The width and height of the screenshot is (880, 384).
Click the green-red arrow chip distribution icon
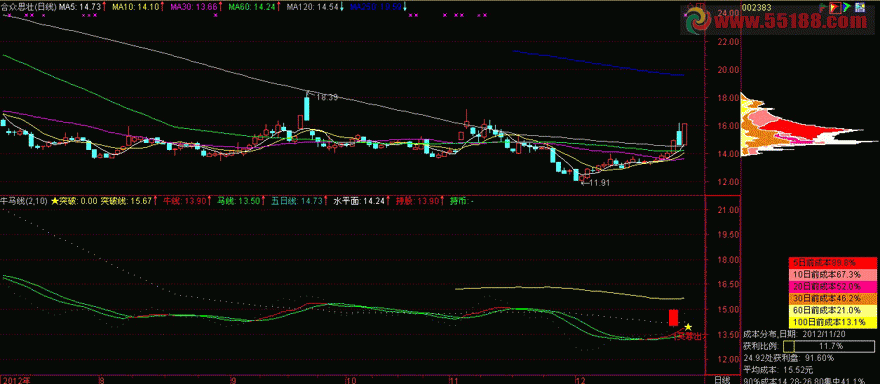[823, 8]
